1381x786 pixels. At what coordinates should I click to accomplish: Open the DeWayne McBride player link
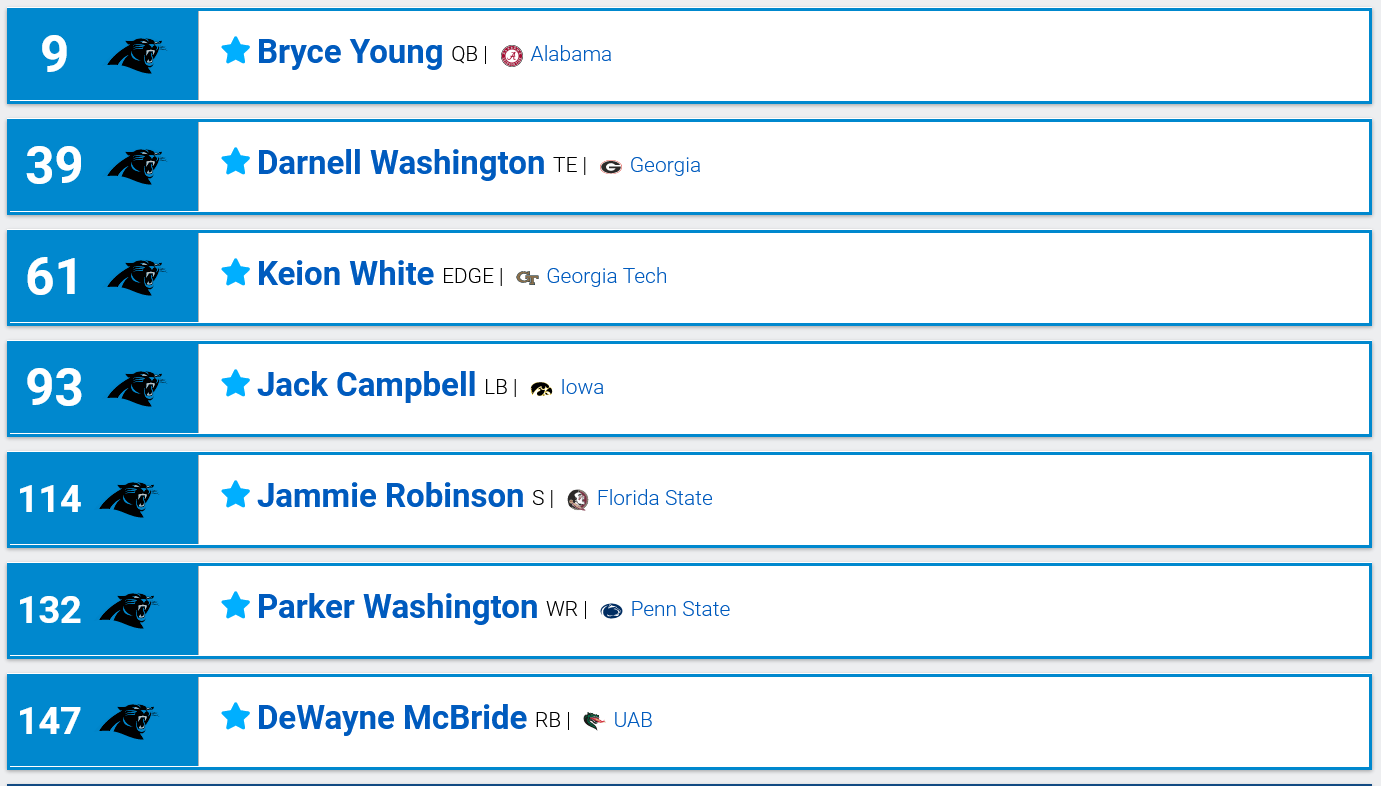(x=392, y=718)
